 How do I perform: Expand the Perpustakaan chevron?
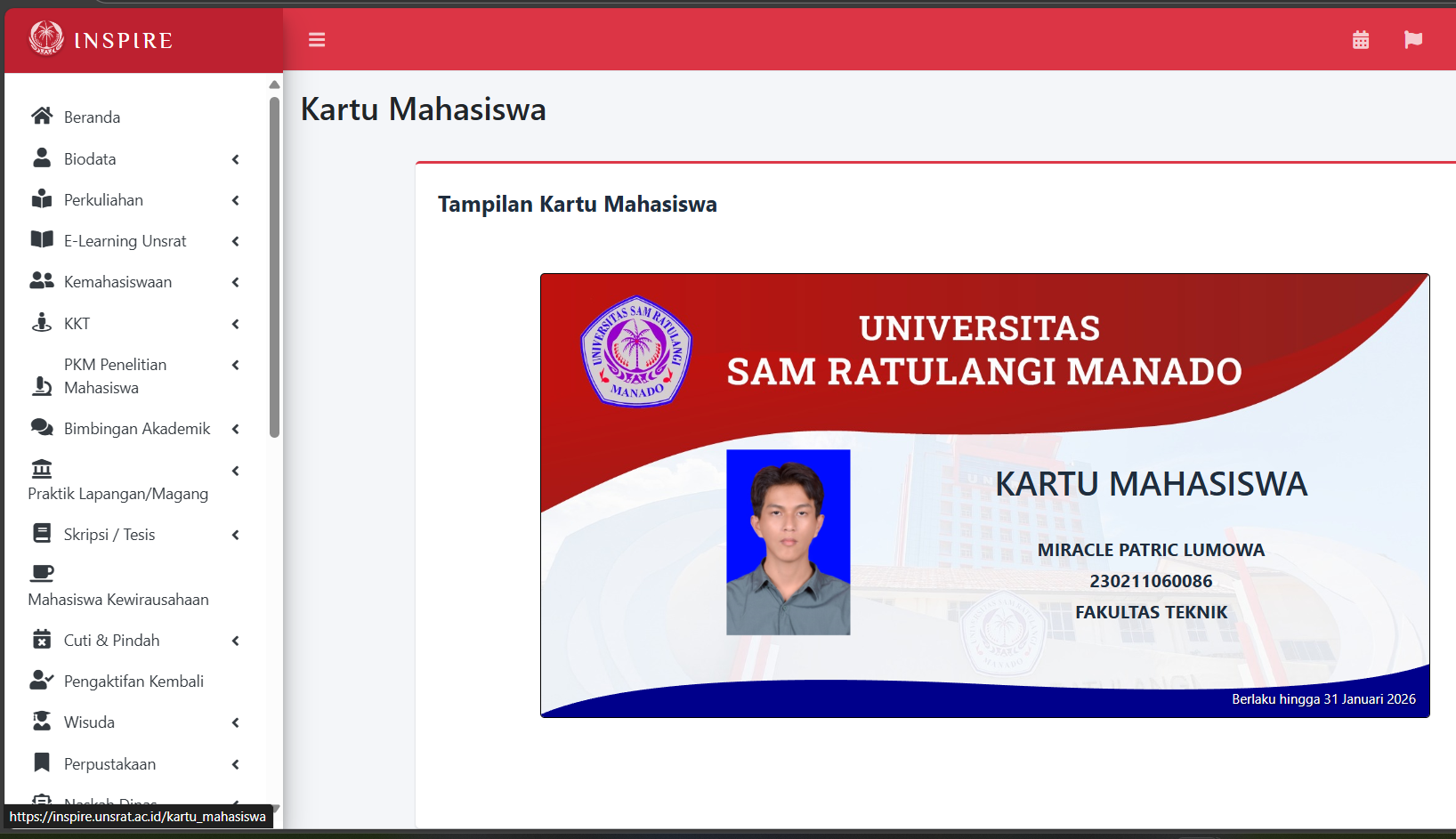click(x=236, y=764)
